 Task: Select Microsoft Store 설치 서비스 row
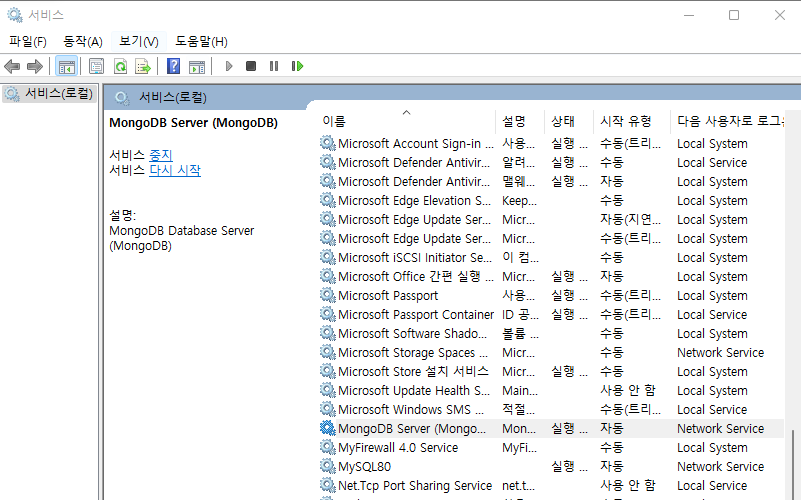click(x=551, y=371)
